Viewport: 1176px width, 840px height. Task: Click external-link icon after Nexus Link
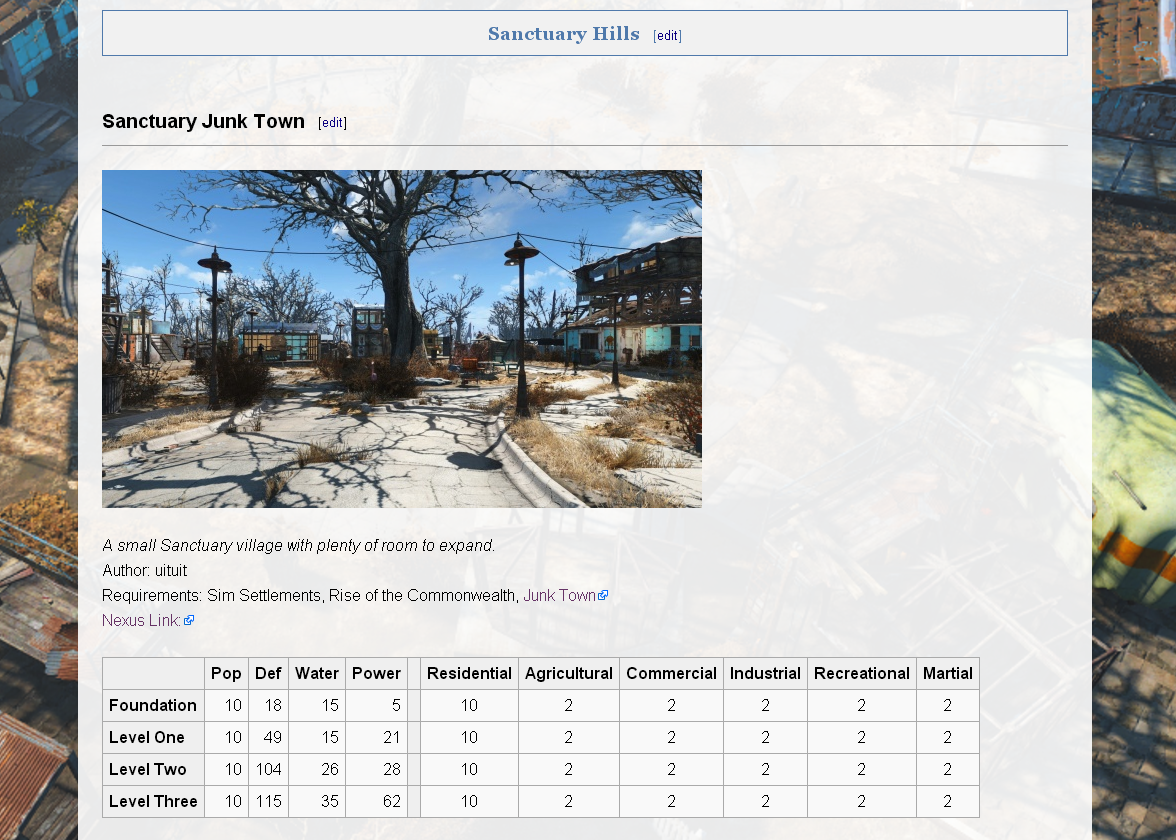click(189, 620)
